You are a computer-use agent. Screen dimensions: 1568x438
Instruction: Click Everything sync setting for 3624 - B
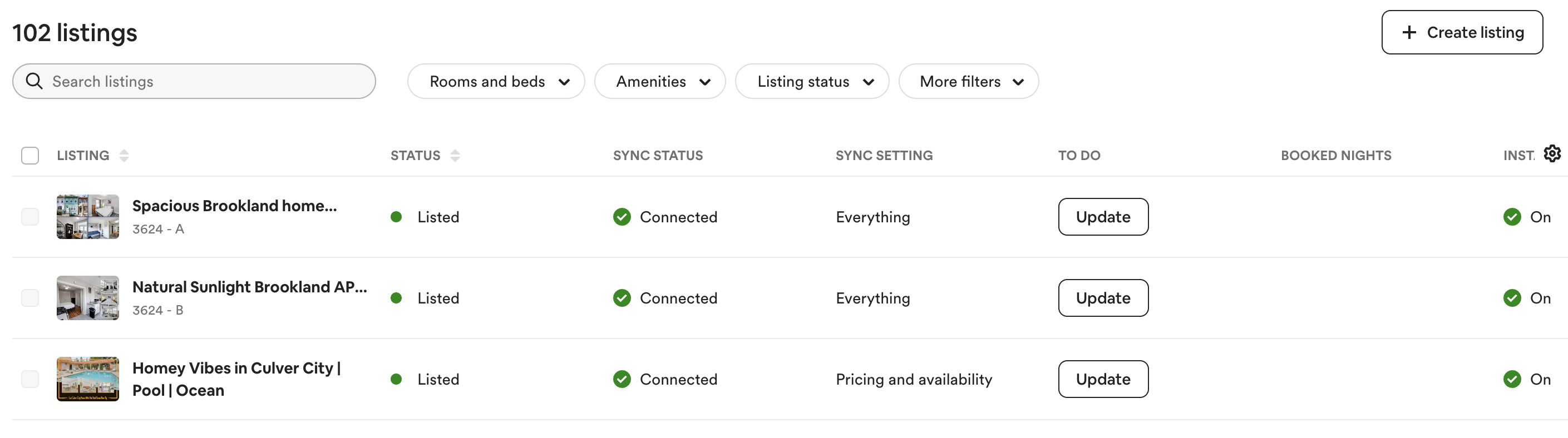point(872,297)
